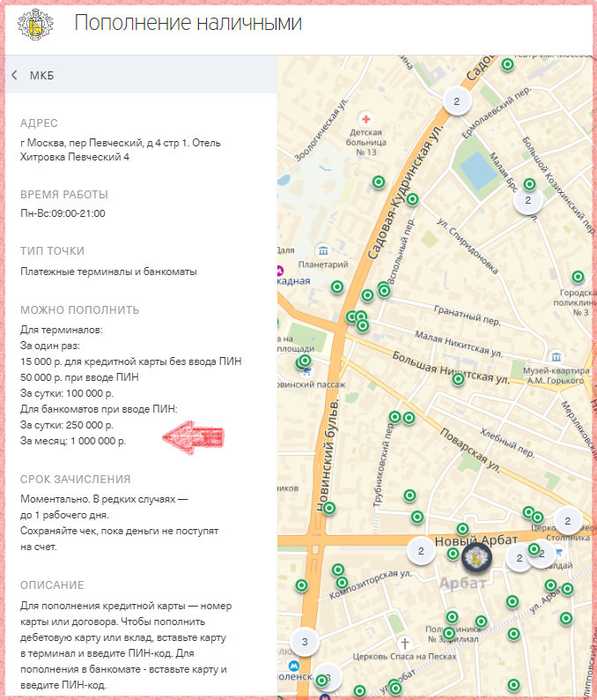This screenshot has width=597, height=700.
Task: Click green marker near Детская больница
Action: 379,182
